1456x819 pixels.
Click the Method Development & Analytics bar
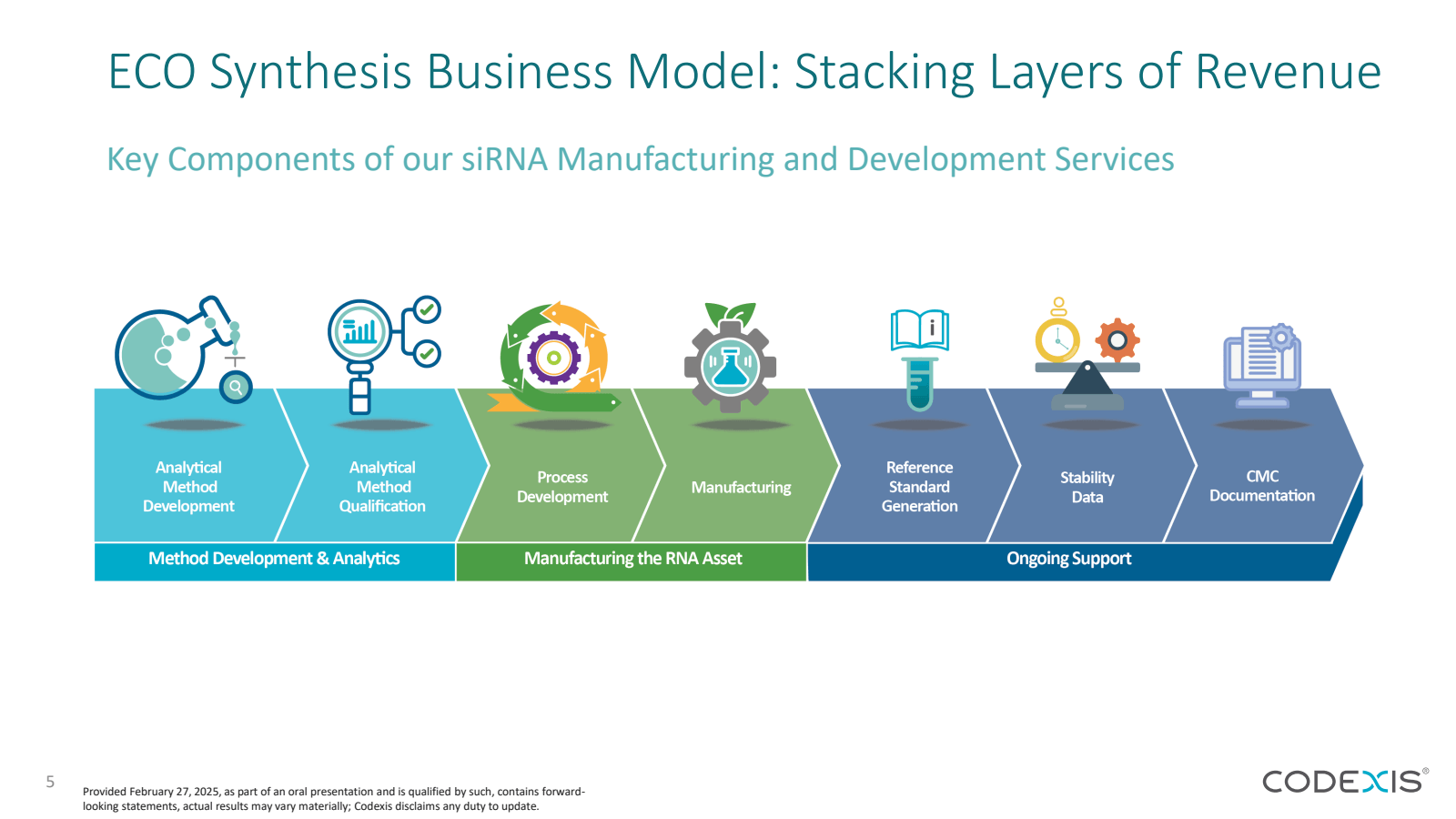pos(275,561)
